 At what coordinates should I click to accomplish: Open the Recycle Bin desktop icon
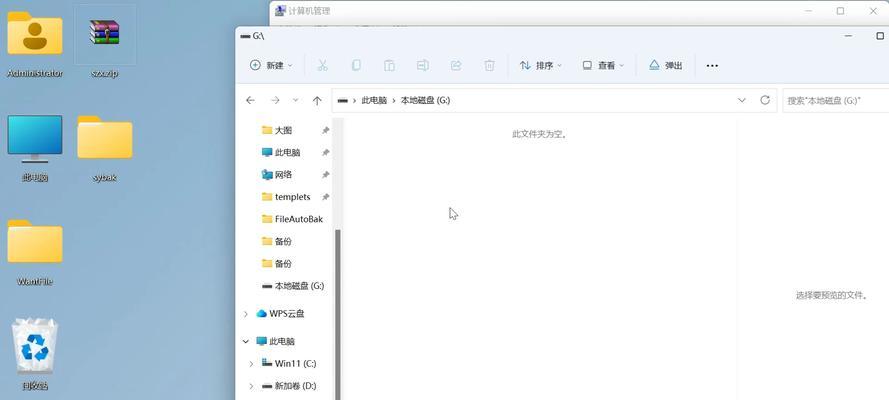click(35, 354)
